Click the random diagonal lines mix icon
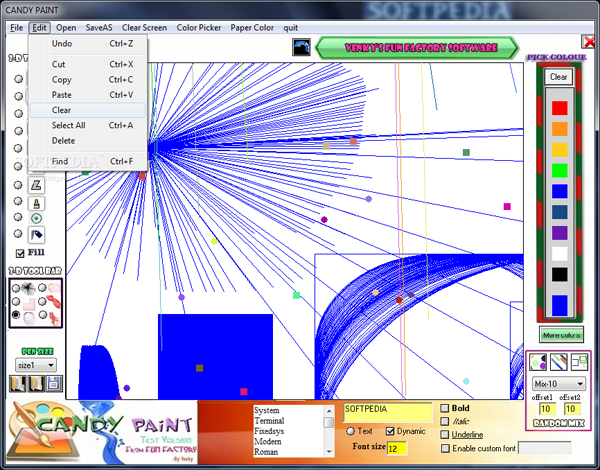 coord(558,362)
